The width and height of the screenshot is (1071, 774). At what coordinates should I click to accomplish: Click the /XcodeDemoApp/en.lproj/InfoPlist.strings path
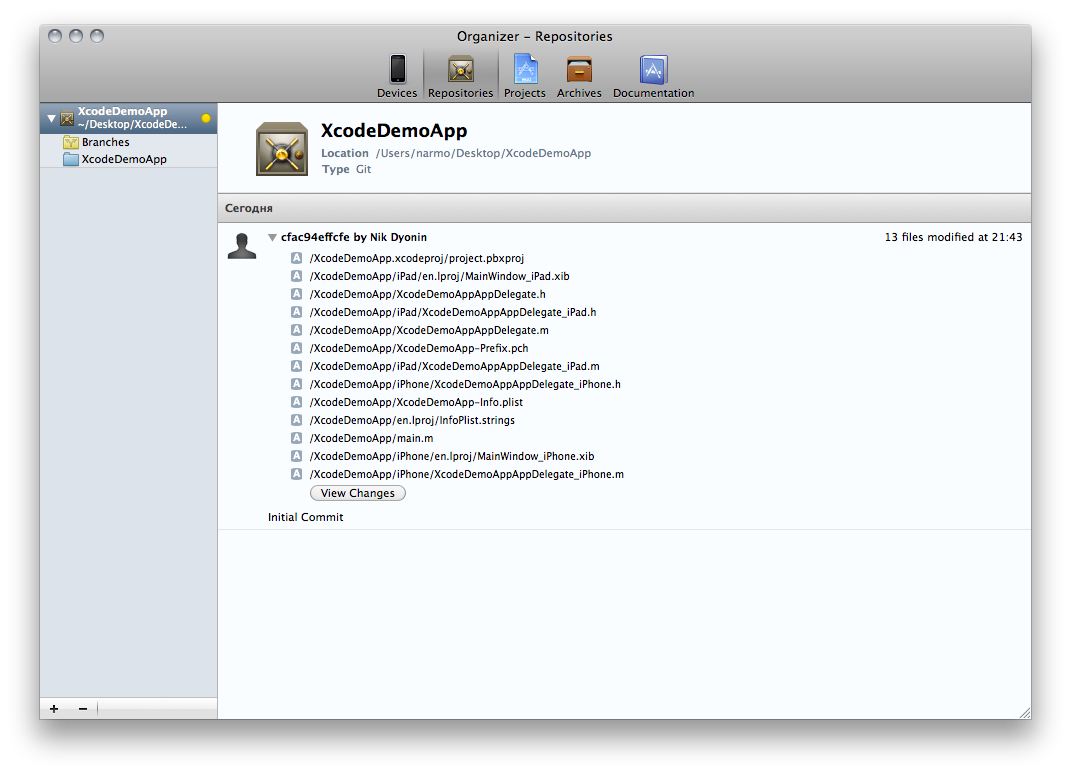click(412, 420)
